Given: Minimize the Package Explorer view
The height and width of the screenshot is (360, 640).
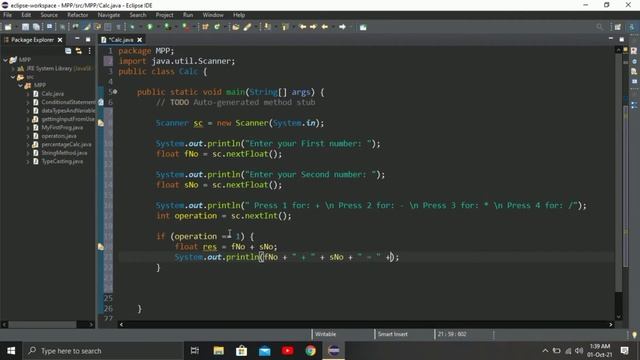Looking at the screenshot, I should [x=77, y=39].
